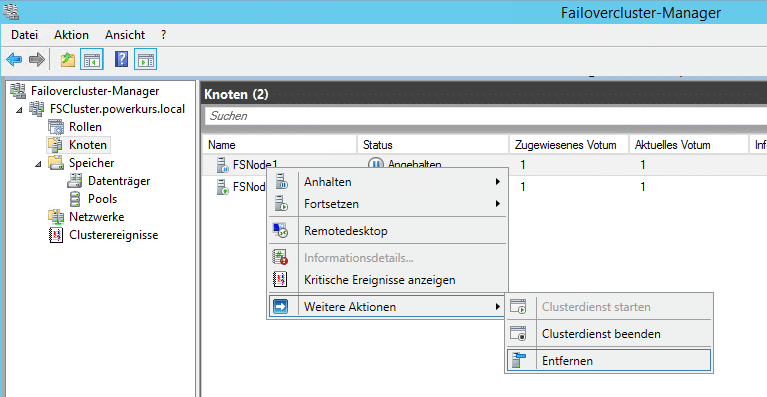The width and height of the screenshot is (767, 397).
Task: Click the greyed Informationsdetails... entry
Action: click(x=387, y=258)
